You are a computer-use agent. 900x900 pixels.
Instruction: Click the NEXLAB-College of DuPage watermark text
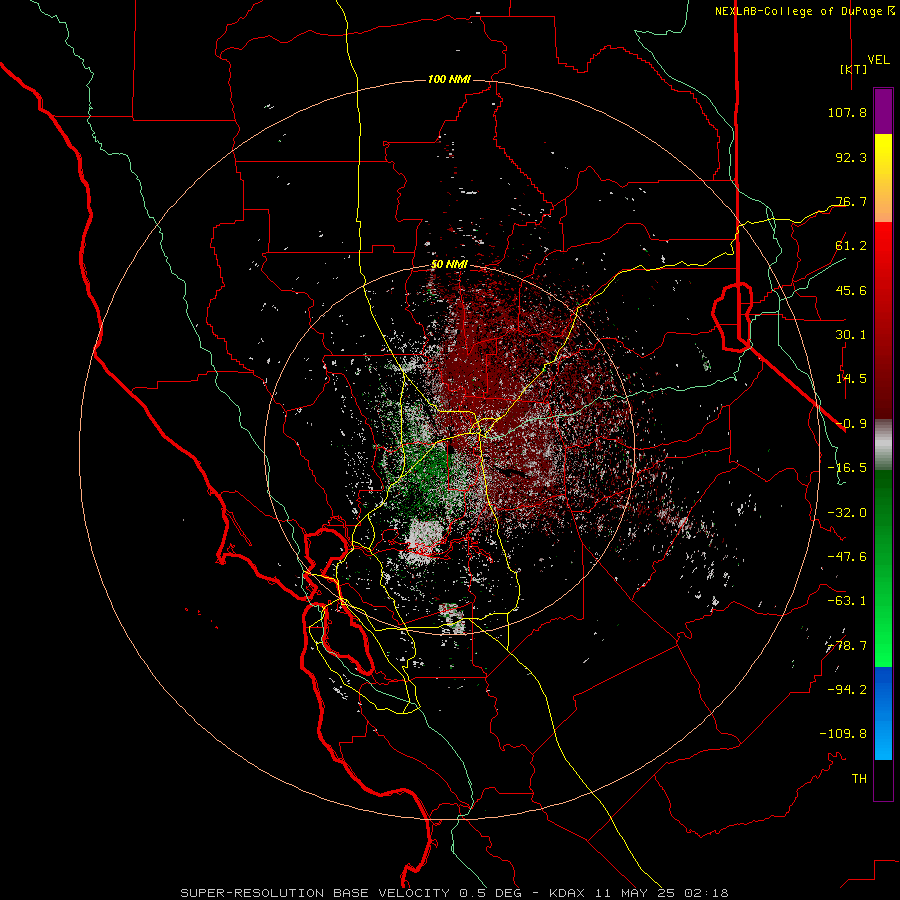(x=804, y=11)
